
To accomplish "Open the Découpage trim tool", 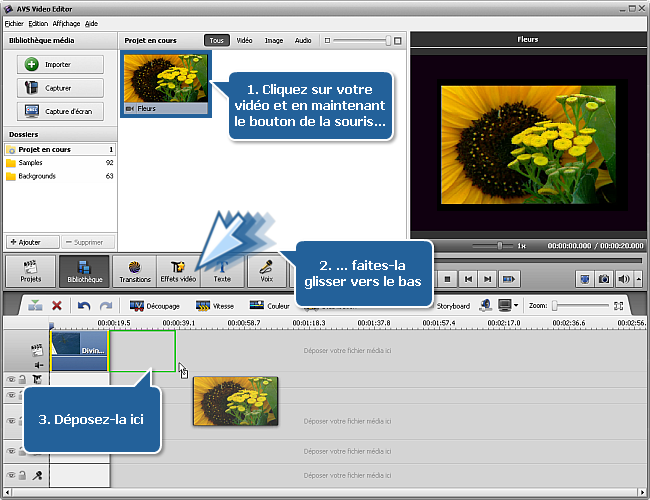I will click(x=154, y=305).
